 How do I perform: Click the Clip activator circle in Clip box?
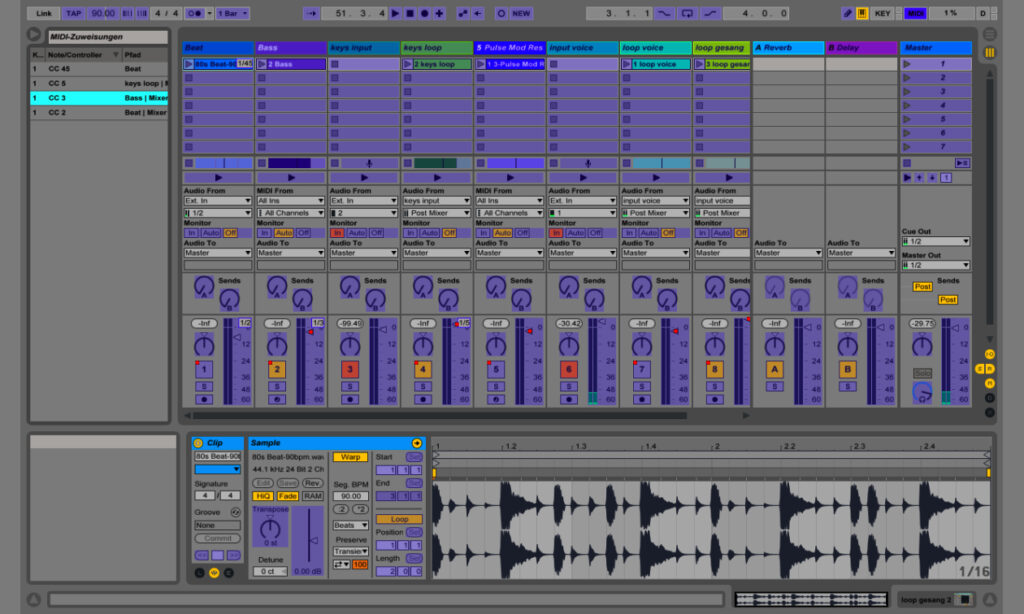199,443
